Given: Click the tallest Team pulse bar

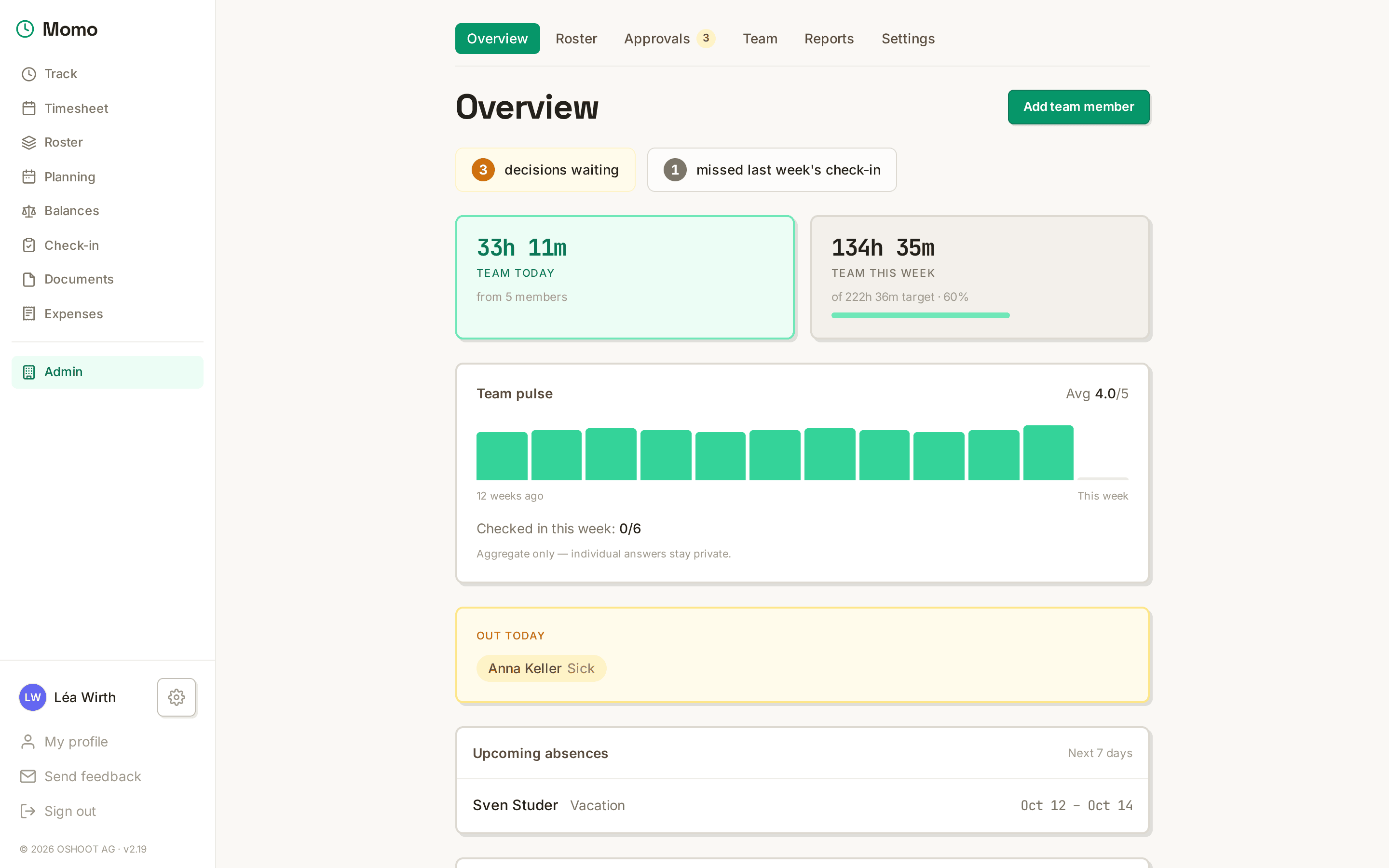Looking at the screenshot, I should [1048, 452].
